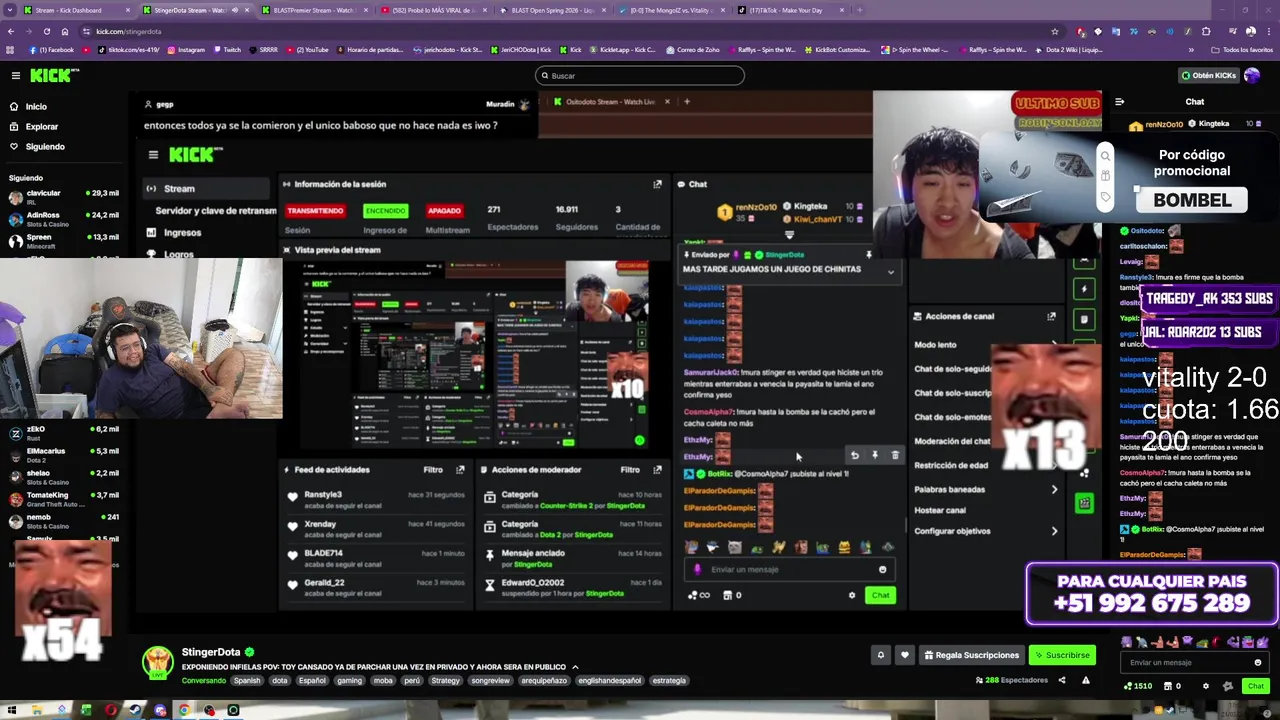This screenshot has width=1280, height=720.
Task: Click the Steam icon in the taskbar
Action: point(135,711)
